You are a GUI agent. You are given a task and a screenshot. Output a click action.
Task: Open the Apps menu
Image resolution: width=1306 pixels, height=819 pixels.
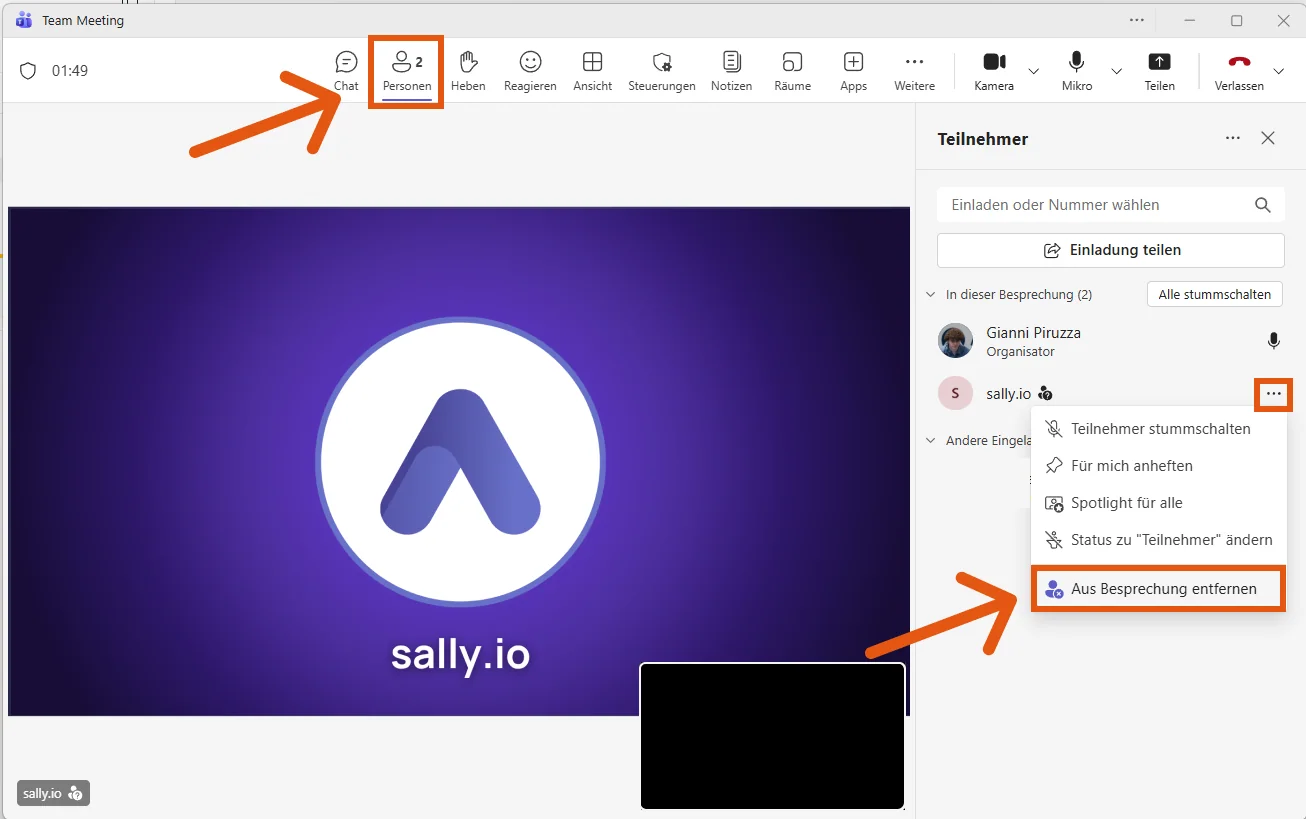click(x=853, y=71)
